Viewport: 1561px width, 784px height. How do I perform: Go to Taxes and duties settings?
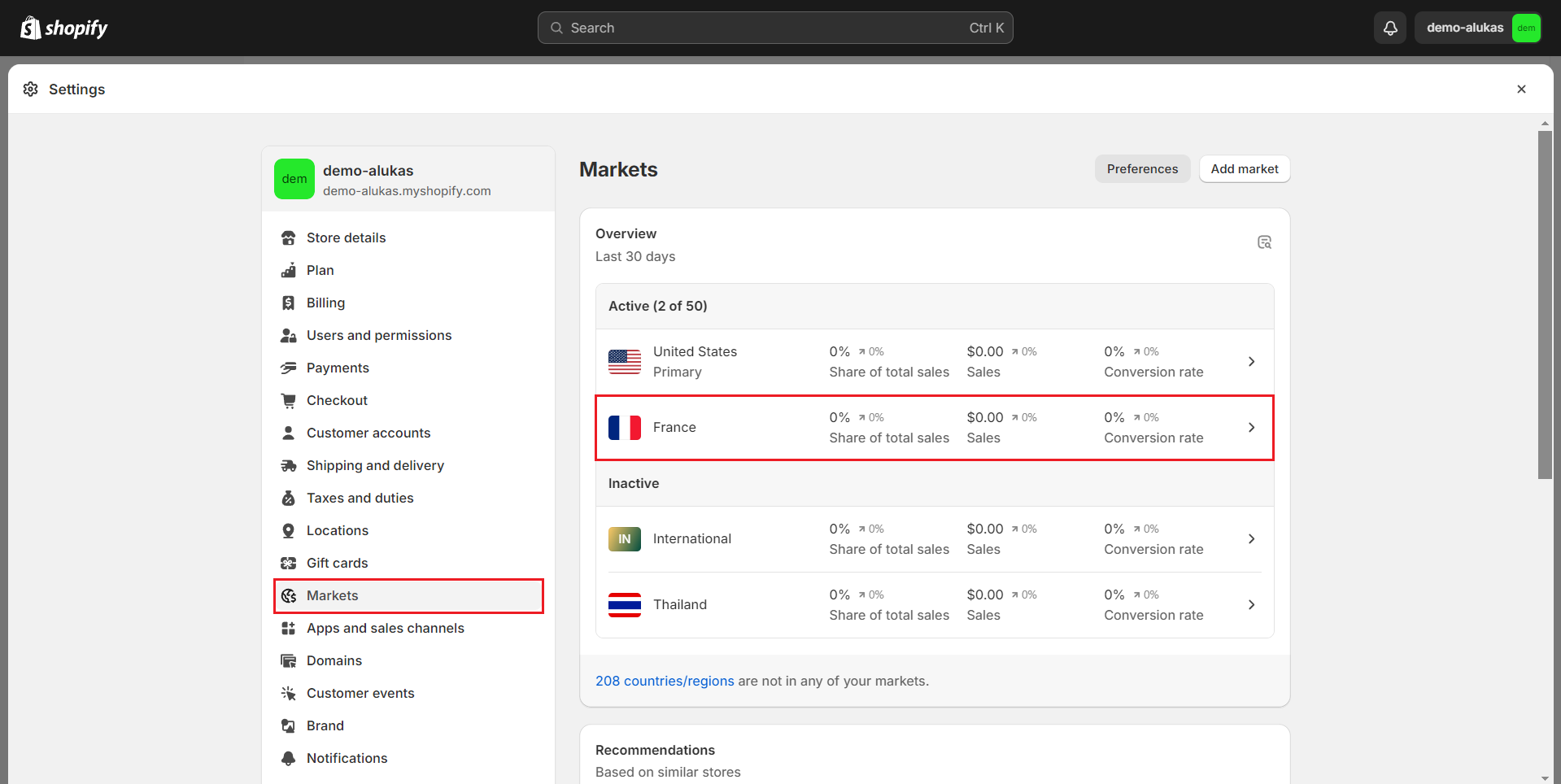click(x=360, y=498)
